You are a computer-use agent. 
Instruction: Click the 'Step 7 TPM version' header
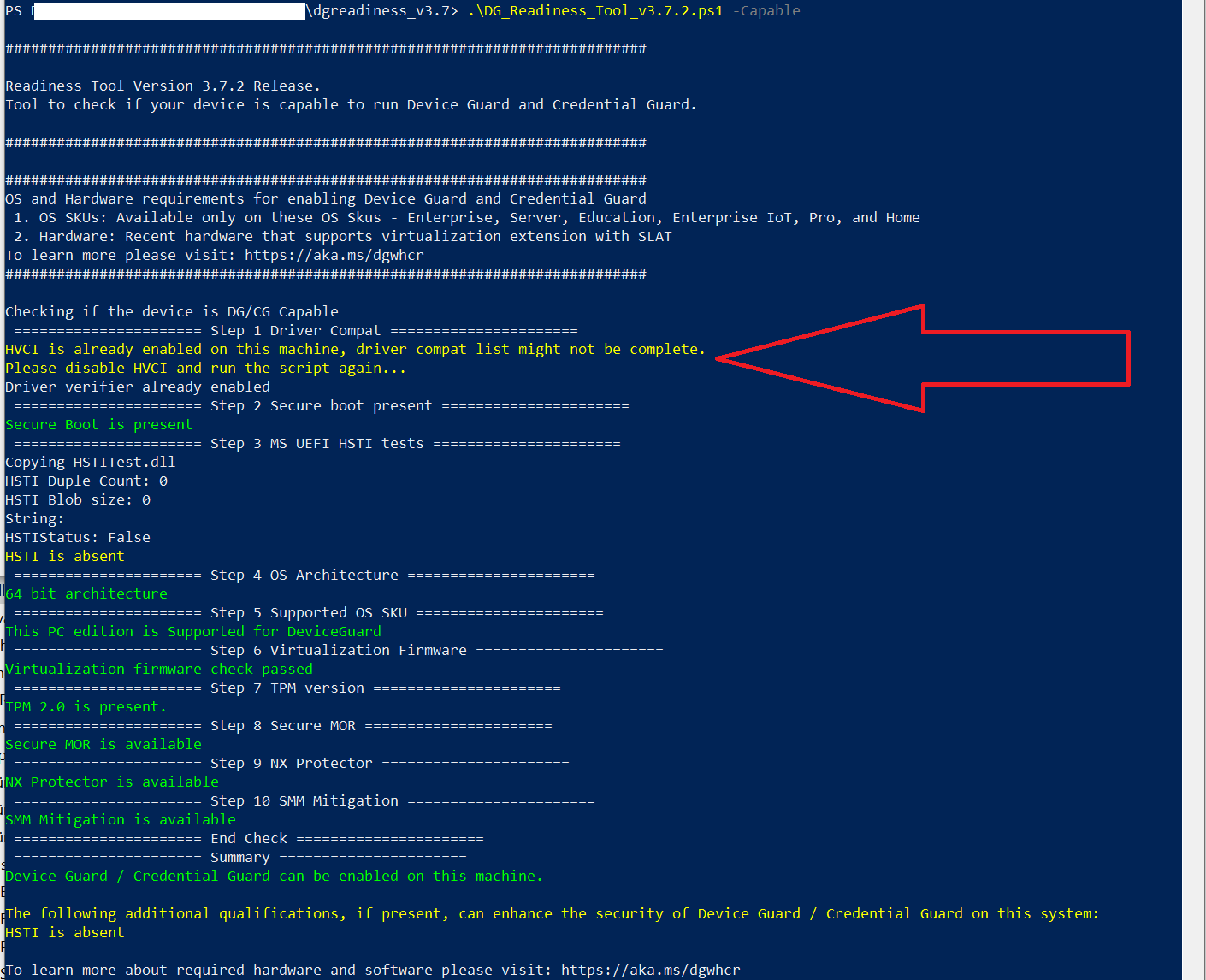point(287,688)
